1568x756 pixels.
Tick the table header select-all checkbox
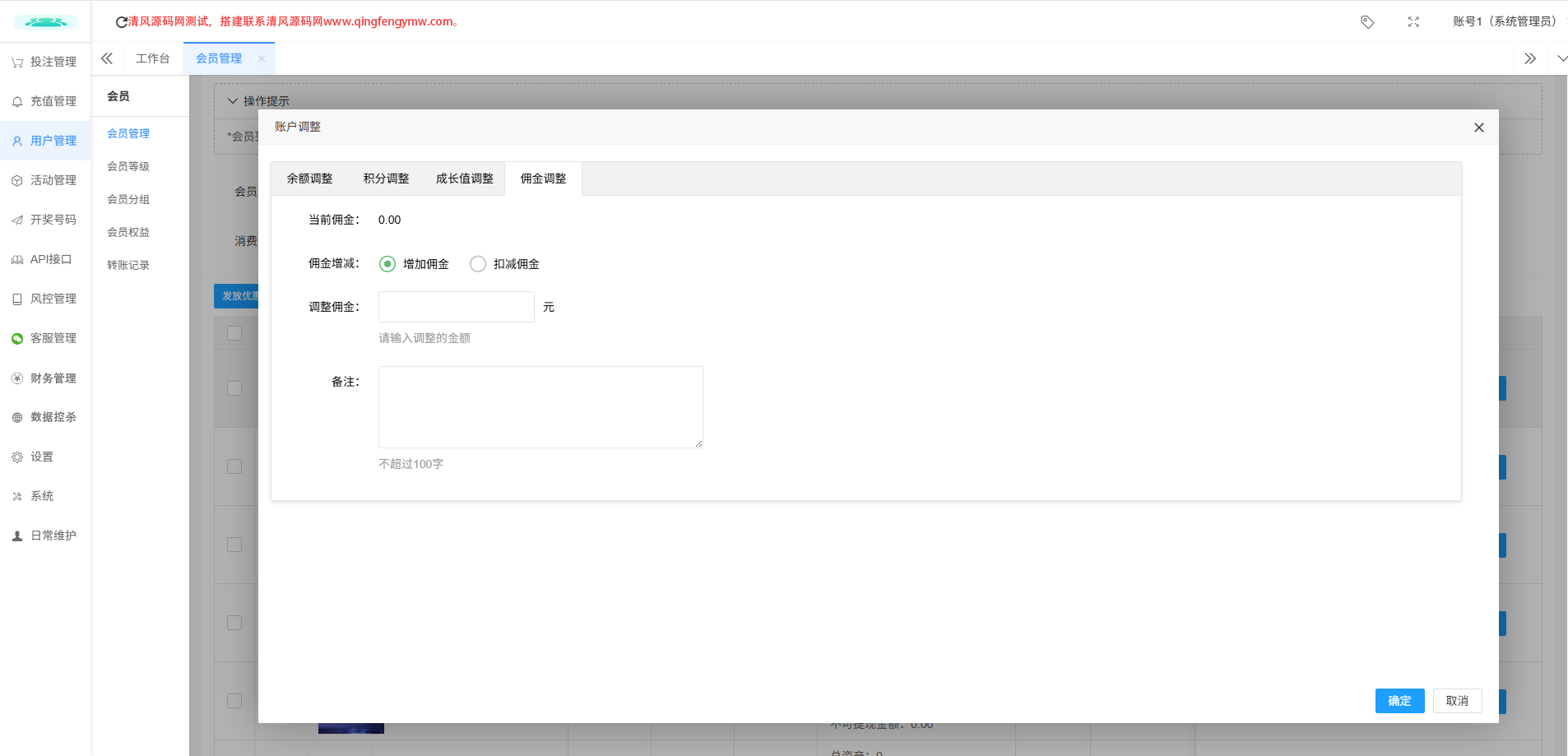pos(234,333)
